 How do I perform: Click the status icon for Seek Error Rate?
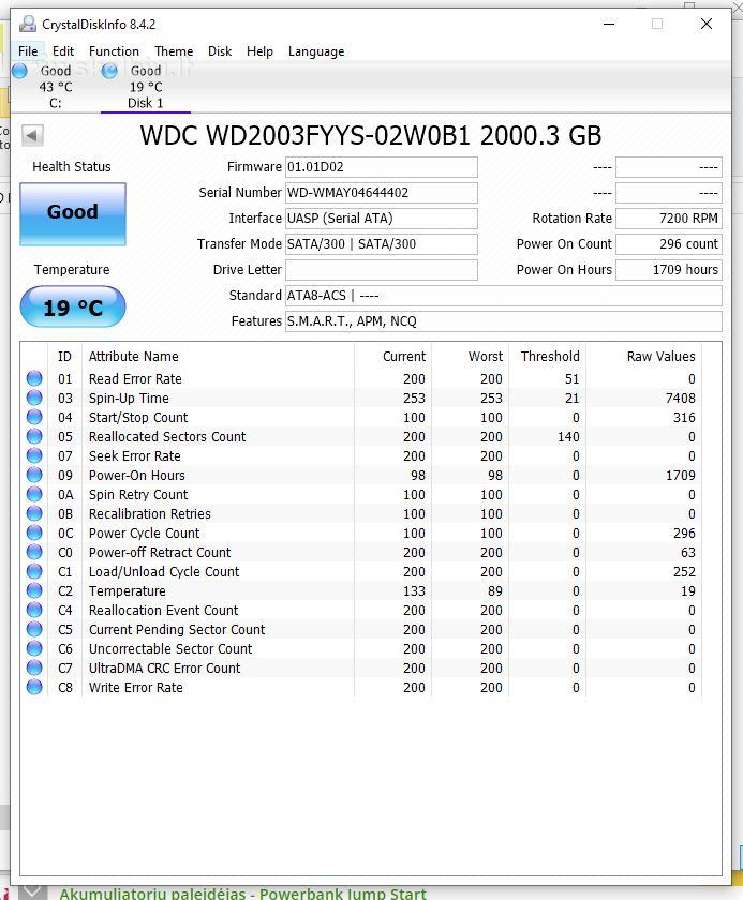click(x=34, y=455)
